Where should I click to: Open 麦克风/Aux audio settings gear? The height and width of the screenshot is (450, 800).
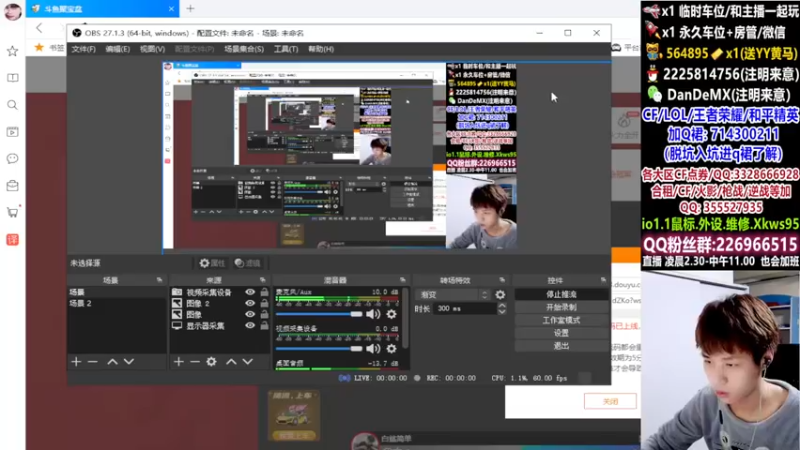coord(391,314)
